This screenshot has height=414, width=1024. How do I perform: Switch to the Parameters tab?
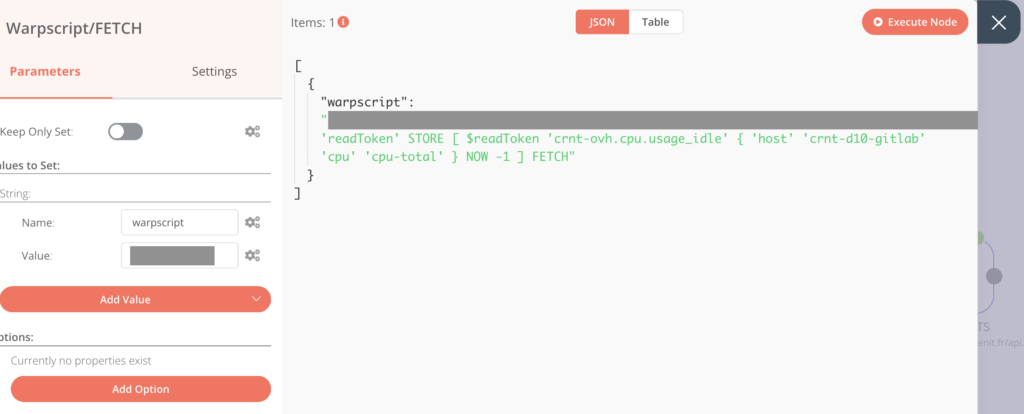coord(45,71)
